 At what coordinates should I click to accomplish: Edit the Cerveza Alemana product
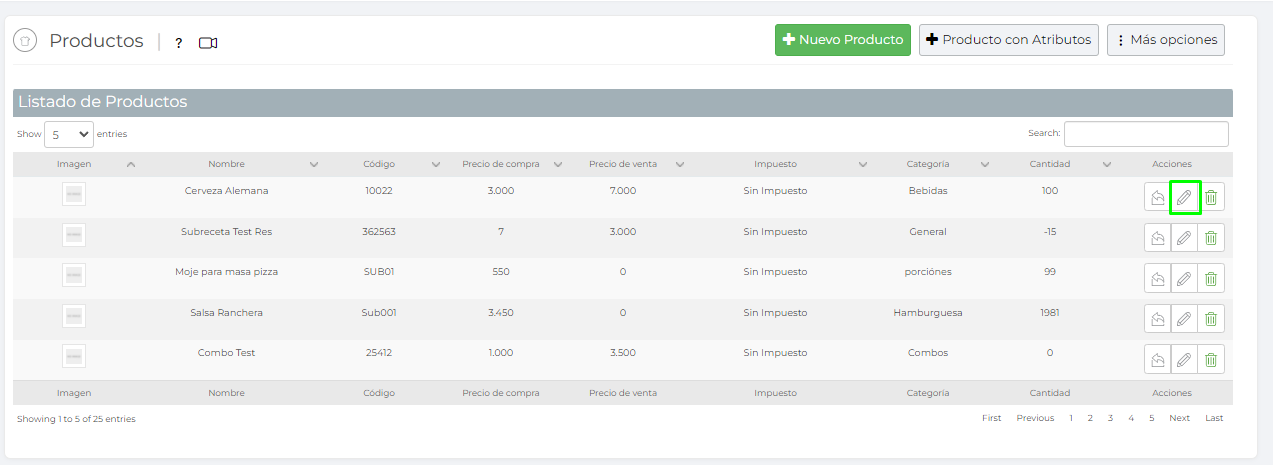[1184, 198]
